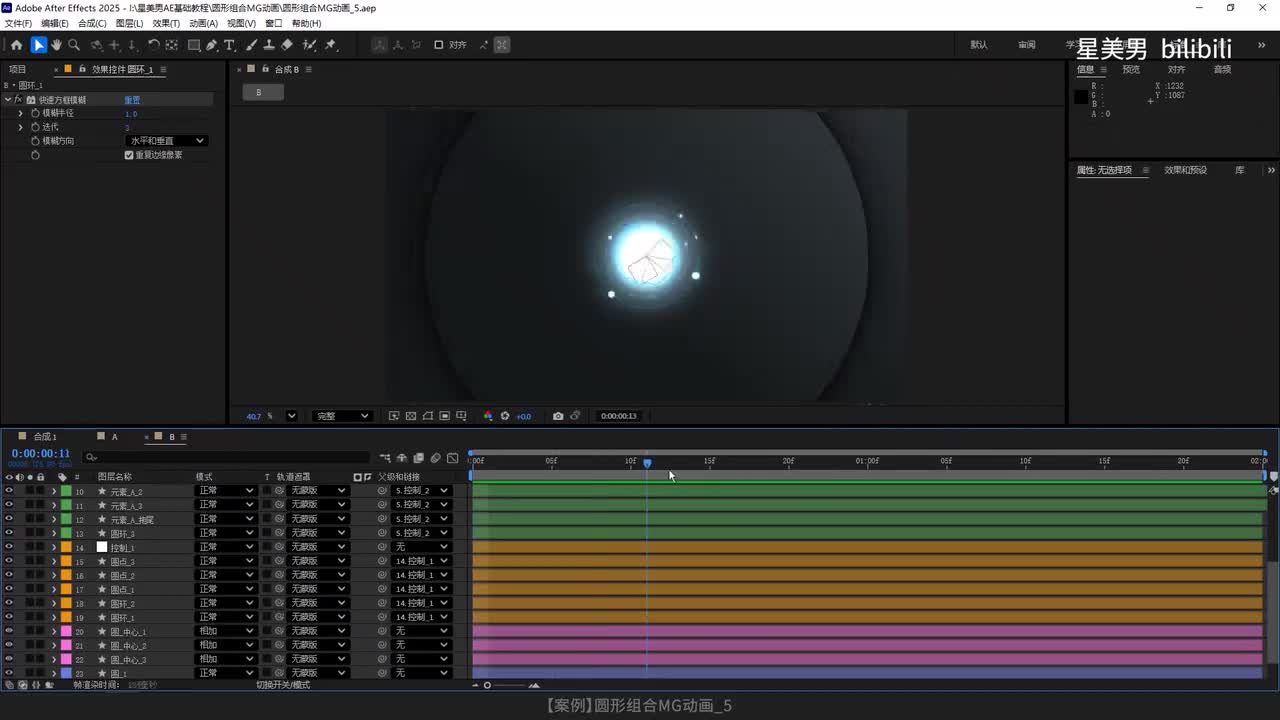Open blend mode dropdown for 圆_中心_1
Image resolution: width=1280 pixels, height=720 pixels.
click(x=226, y=631)
